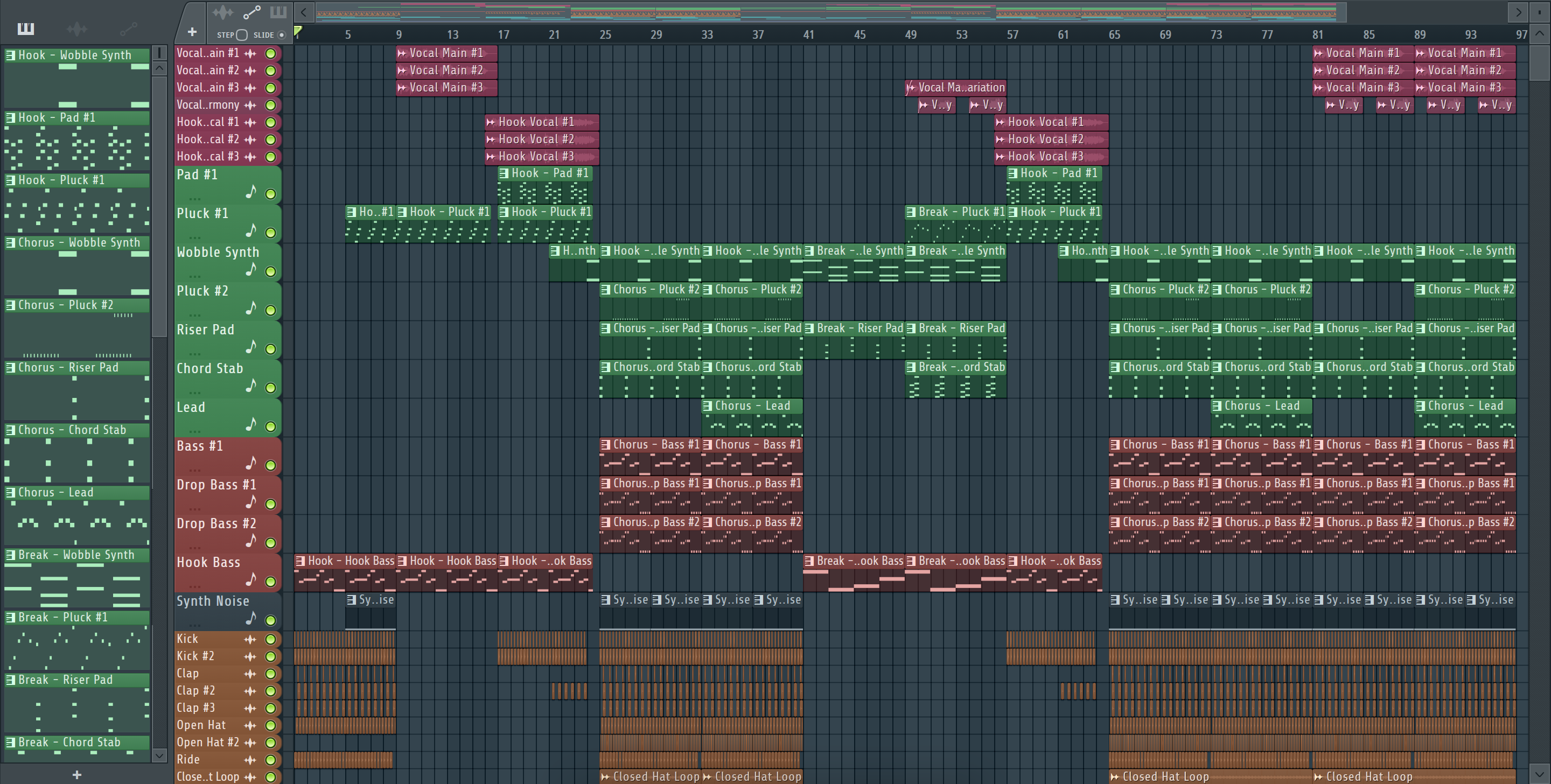This screenshot has width=1551, height=784.
Task: Click the waveform icon on Vocal..rmony track
Action: pos(250,106)
